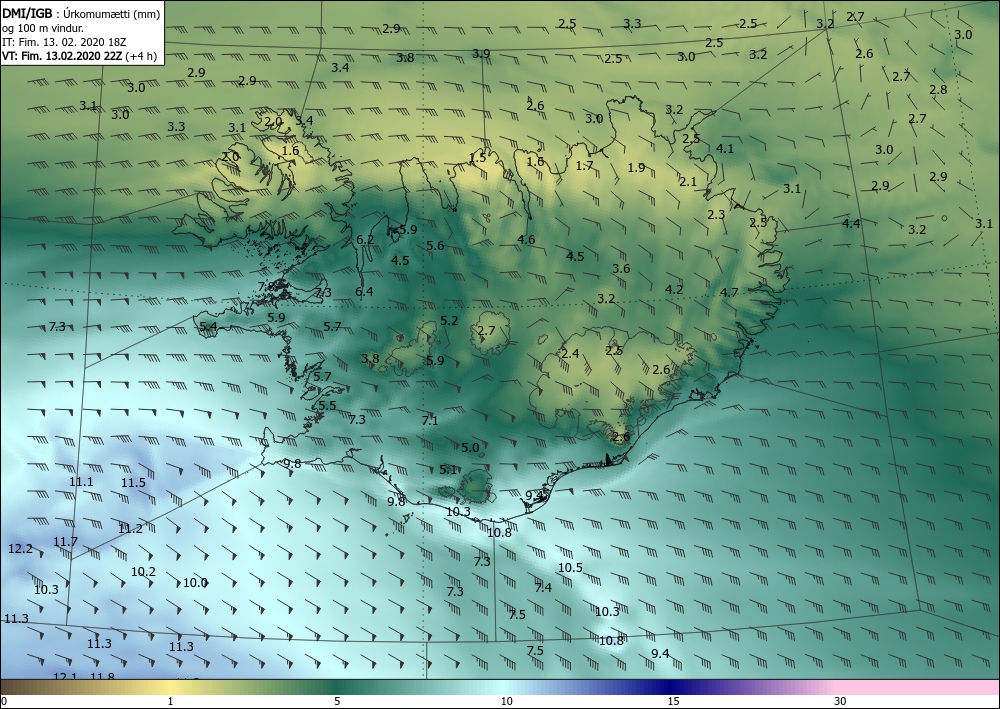
Task: Click the 12.2 value on the map
Action: click(20, 548)
